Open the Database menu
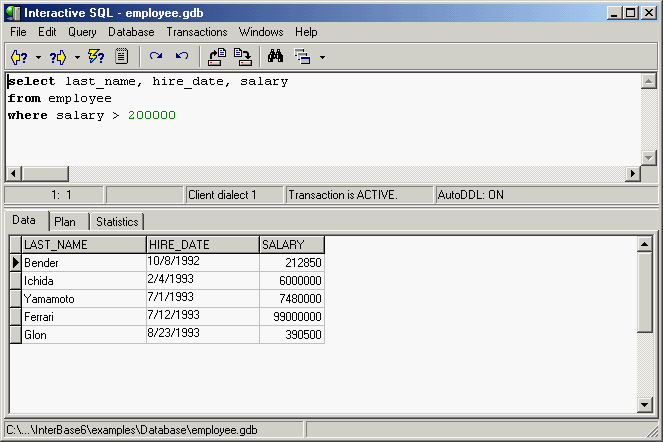Screen dimensions: 663x442 [x=131, y=32]
